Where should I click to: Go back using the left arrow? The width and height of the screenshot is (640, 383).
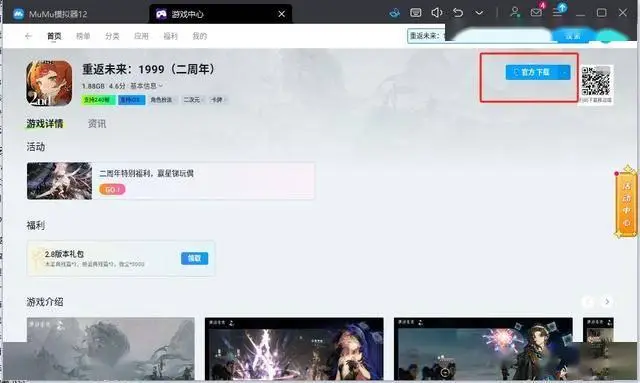(28, 36)
